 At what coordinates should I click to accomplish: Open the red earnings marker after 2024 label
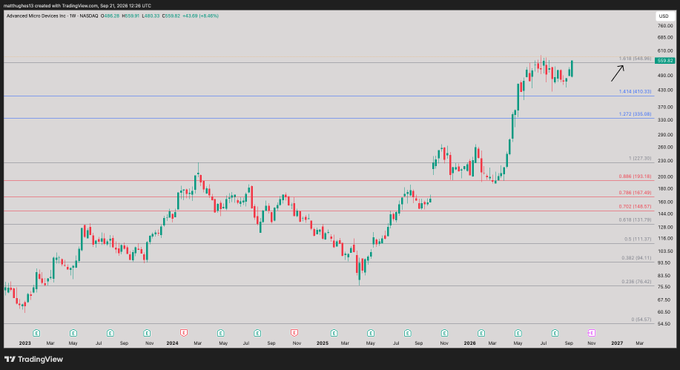pyautogui.click(x=184, y=333)
